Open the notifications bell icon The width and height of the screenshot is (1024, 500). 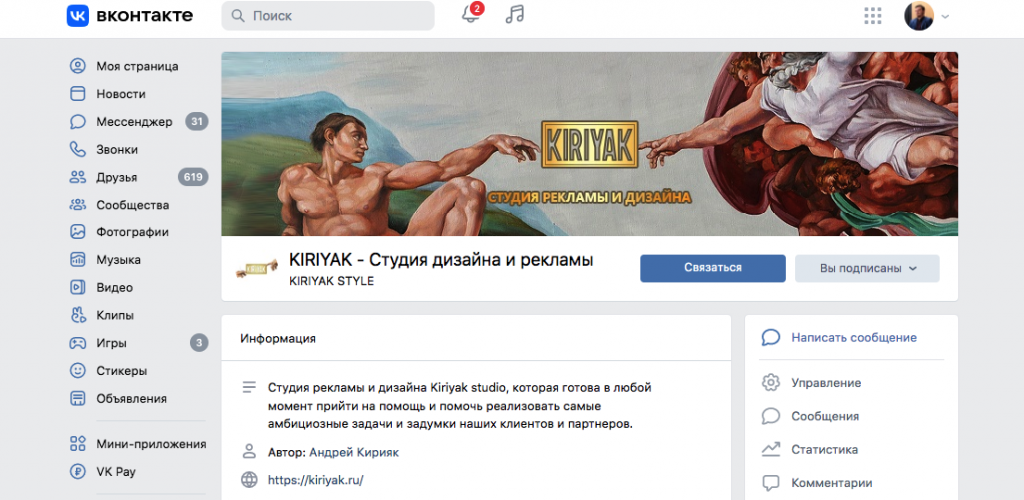point(470,14)
